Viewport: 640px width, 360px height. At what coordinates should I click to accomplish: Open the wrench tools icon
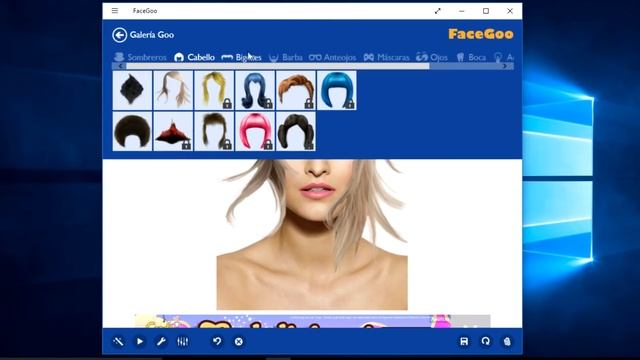click(161, 341)
